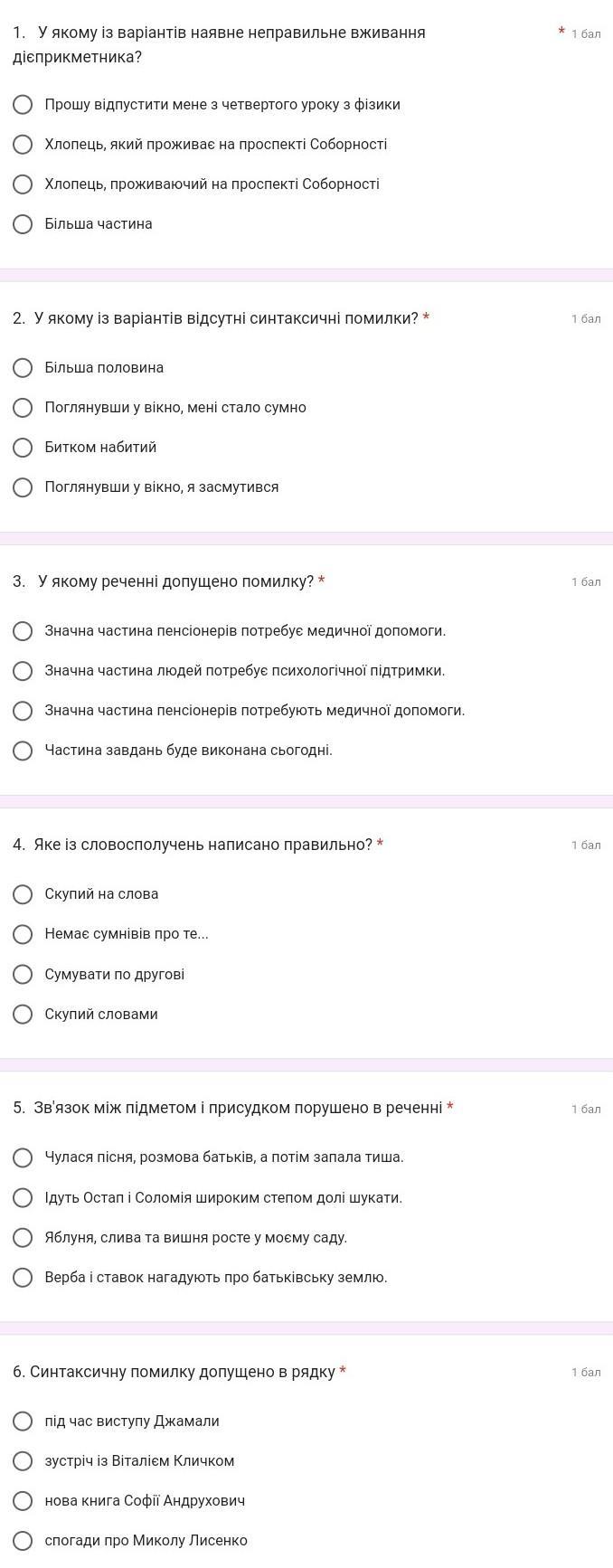Choose 'Хлопець, проживаючий на проспекті Соборності'
The width and height of the screenshot is (613, 1568).
click(x=24, y=184)
